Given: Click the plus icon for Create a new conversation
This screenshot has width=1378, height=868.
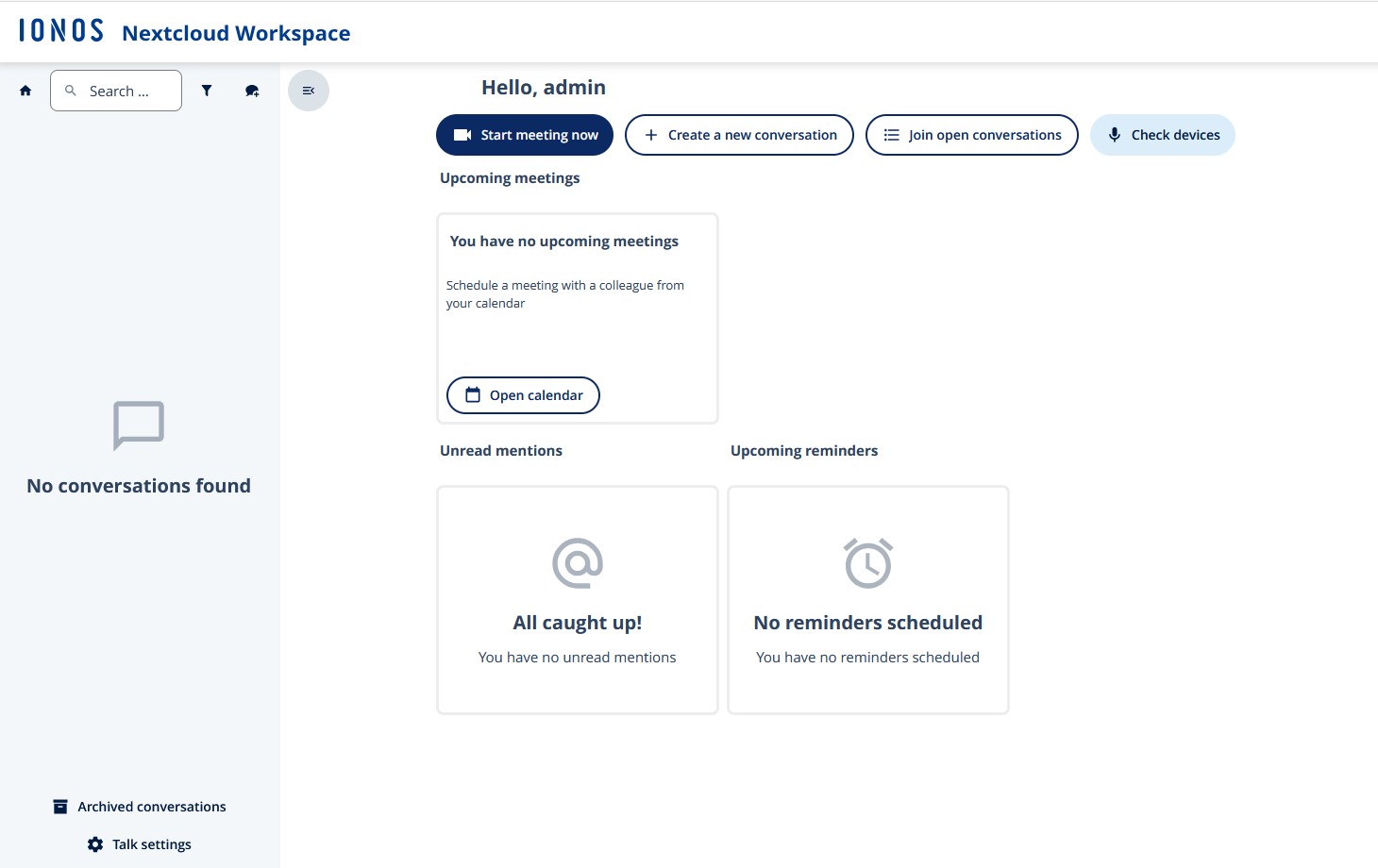Looking at the screenshot, I should 651,135.
